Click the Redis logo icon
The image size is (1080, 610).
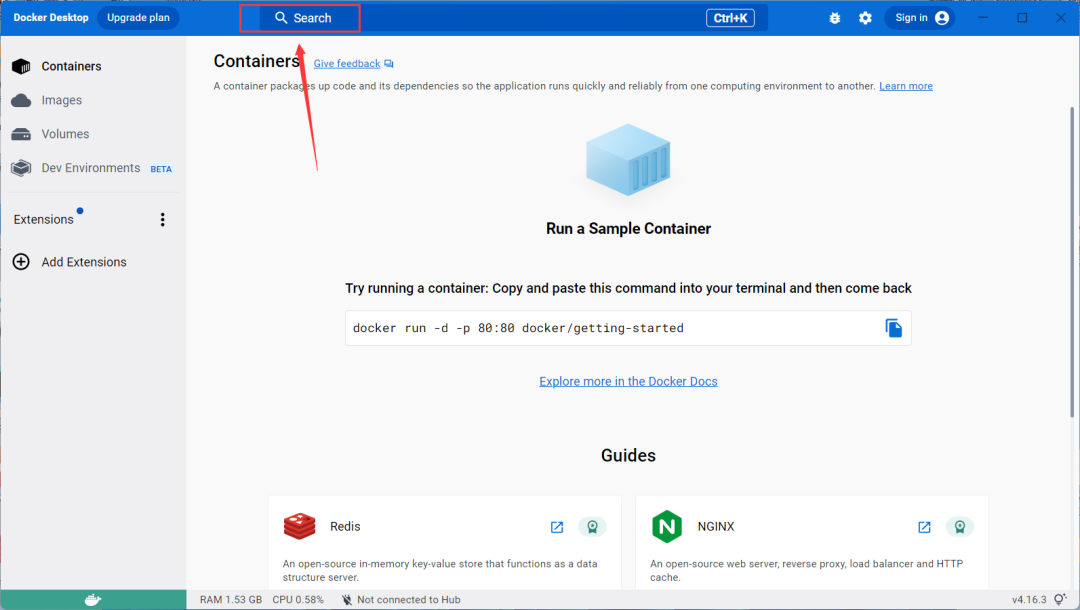[x=300, y=527]
